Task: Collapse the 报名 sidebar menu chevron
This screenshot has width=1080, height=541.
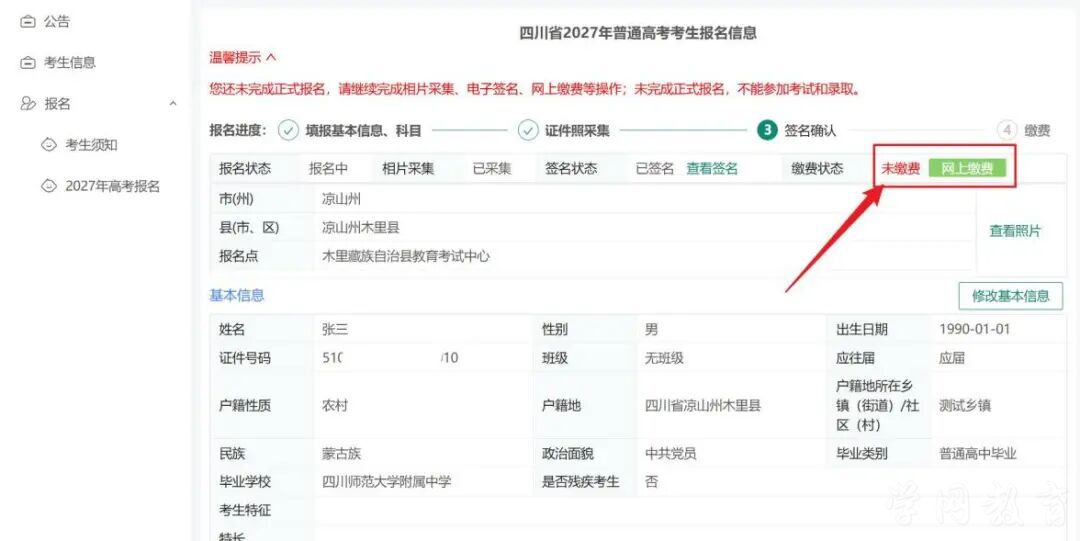Action: pyautogui.click(x=173, y=103)
